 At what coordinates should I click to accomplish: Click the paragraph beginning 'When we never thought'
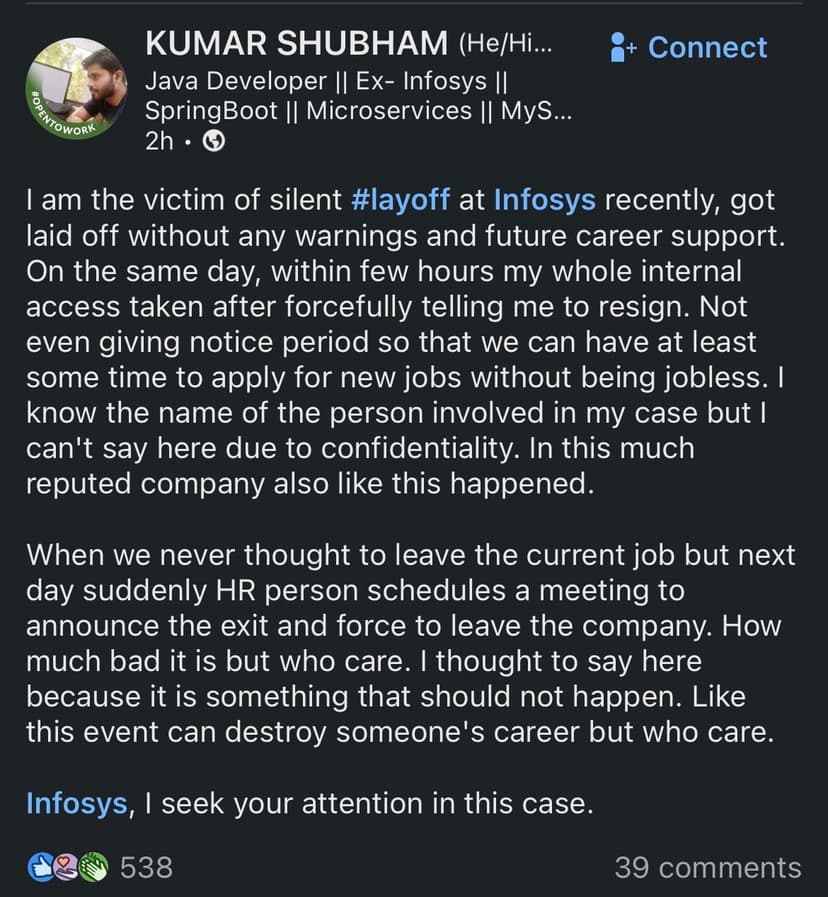[400, 645]
